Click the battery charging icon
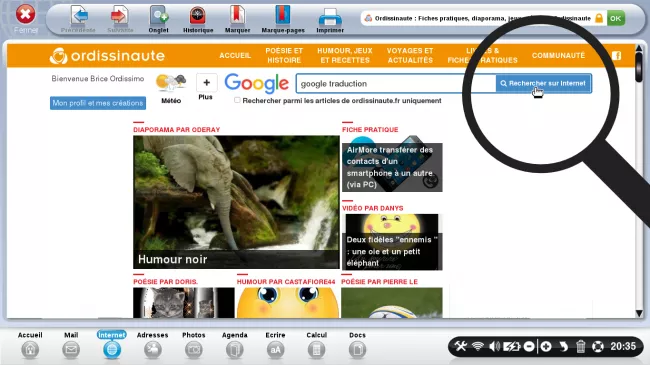 click(x=511, y=346)
